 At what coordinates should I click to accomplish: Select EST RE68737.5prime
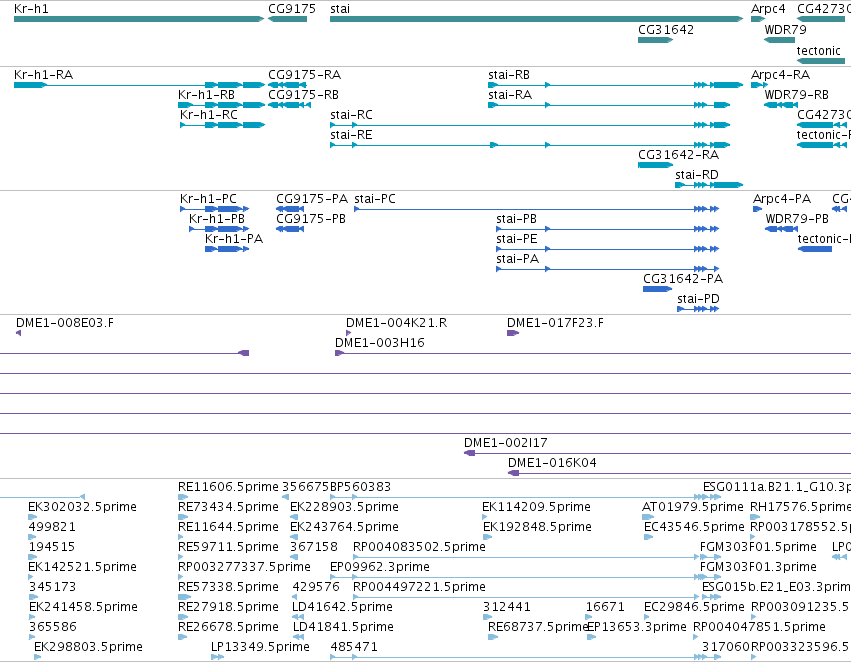point(493,638)
